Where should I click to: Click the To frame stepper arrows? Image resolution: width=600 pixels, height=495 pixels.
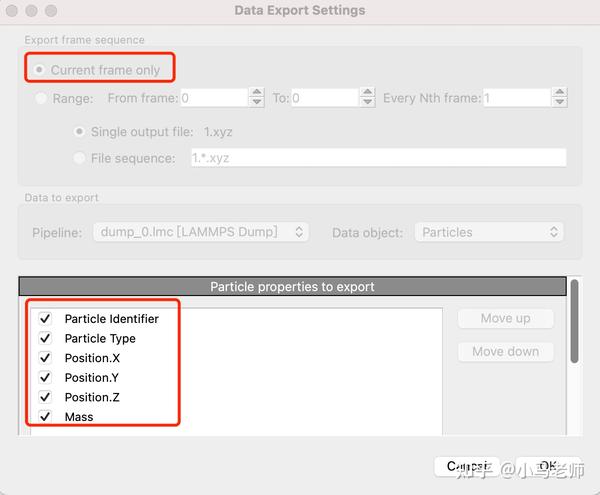368,98
